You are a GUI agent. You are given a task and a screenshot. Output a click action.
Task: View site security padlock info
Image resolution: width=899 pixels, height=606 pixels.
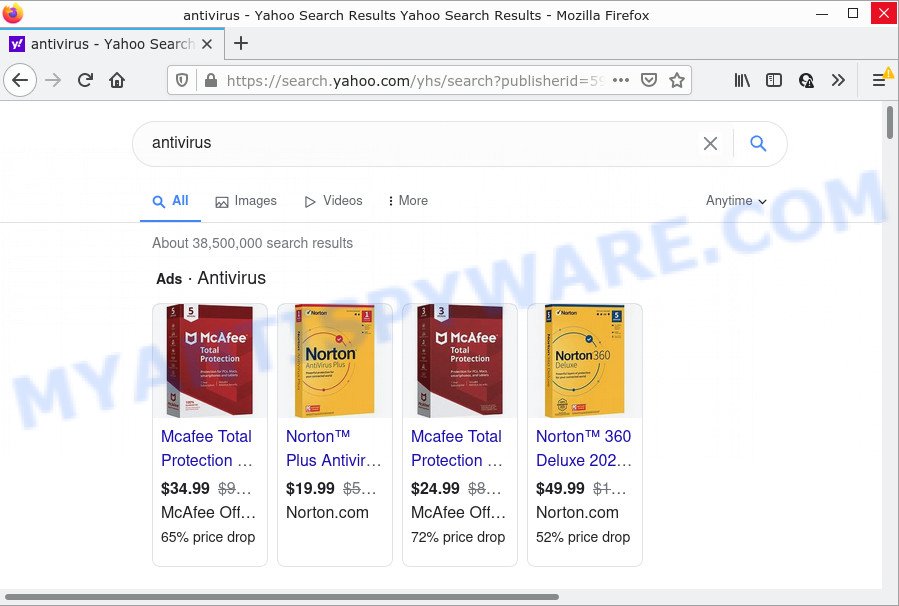point(211,80)
